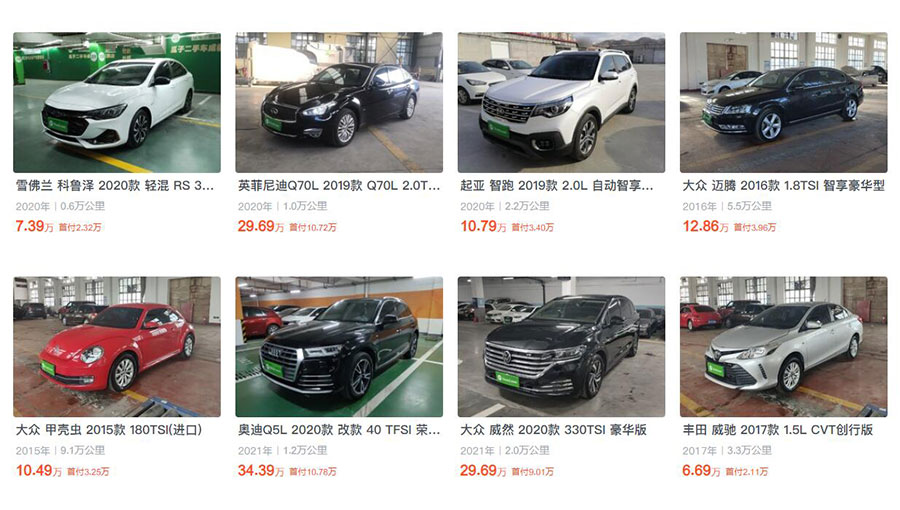Click the 雪佛兰 科鲁泽 2020款 title
The width and height of the screenshot is (900, 510).
tap(115, 186)
